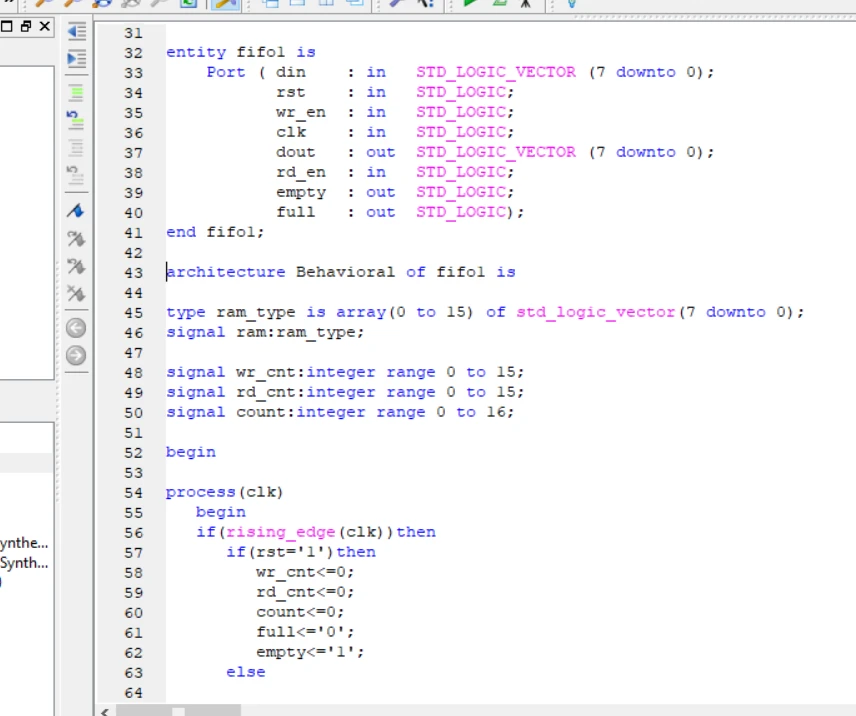Click the navigate back arrow circle
The width and height of the screenshot is (856, 716).
coord(76,327)
